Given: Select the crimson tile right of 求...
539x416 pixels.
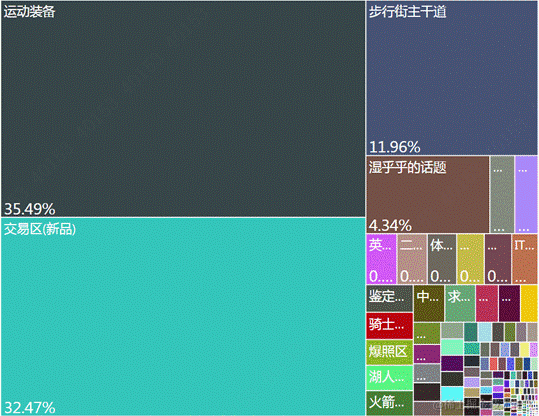Looking at the screenshot, I should pyautogui.click(x=487, y=303).
